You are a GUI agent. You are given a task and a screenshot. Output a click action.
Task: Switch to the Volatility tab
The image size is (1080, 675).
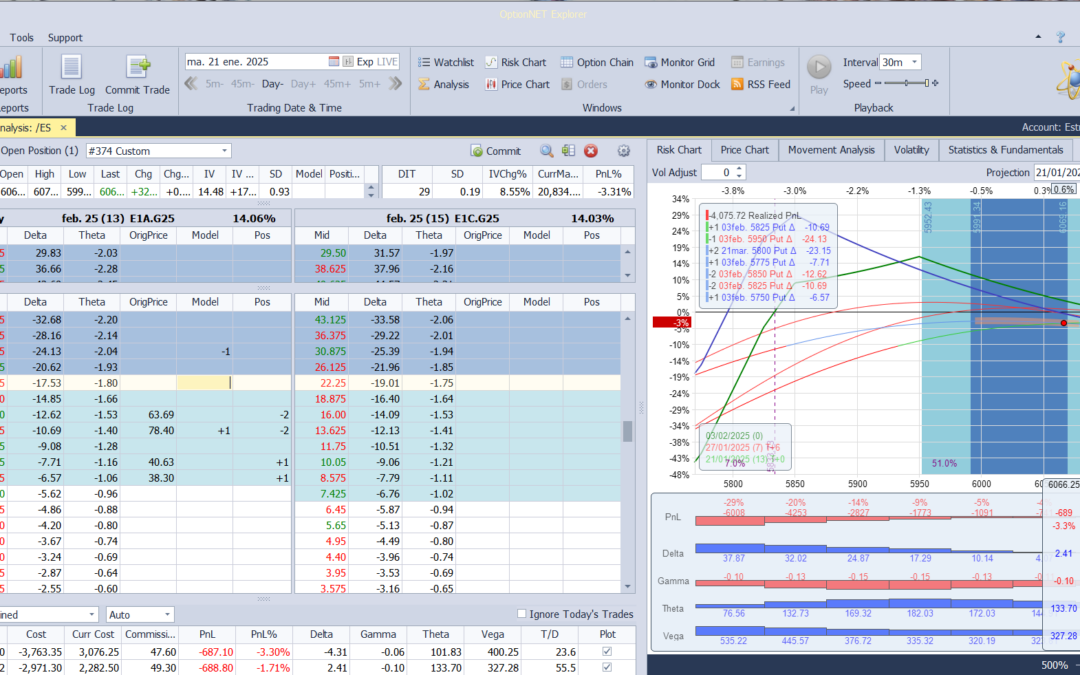click(911, 149)
